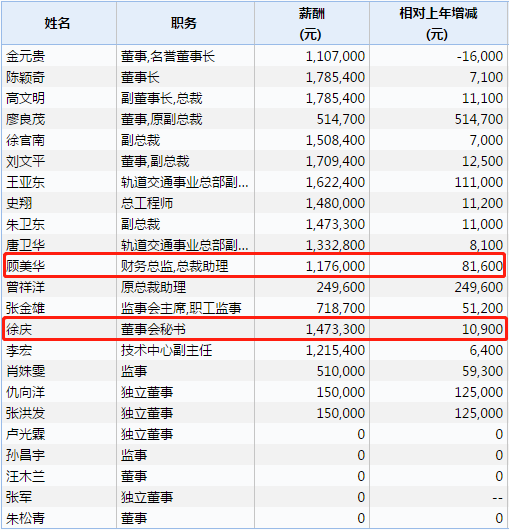This screenshot has width=509, height=530.
Task: Select the name 朱卫东
Action: (25, 224)
